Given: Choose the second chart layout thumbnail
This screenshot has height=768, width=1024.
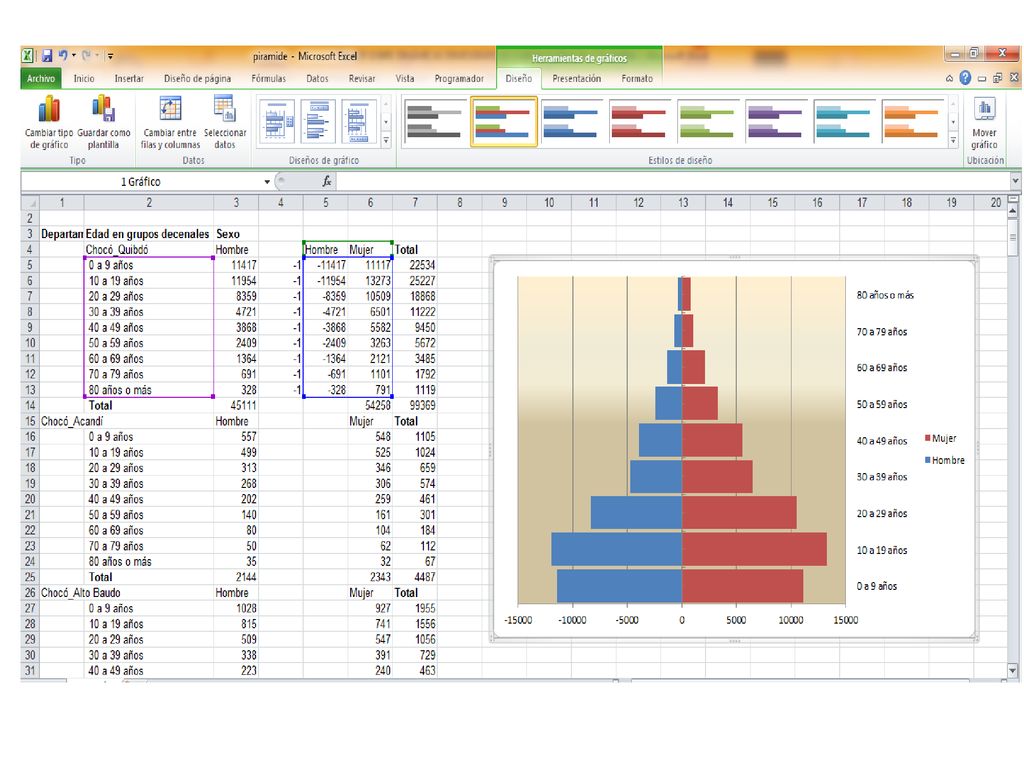Looking at the screenshot, I should [x=318, y=121].
